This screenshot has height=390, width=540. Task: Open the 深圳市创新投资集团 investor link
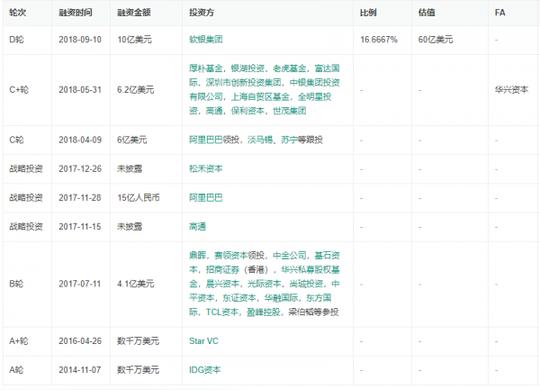pos(243,82)
